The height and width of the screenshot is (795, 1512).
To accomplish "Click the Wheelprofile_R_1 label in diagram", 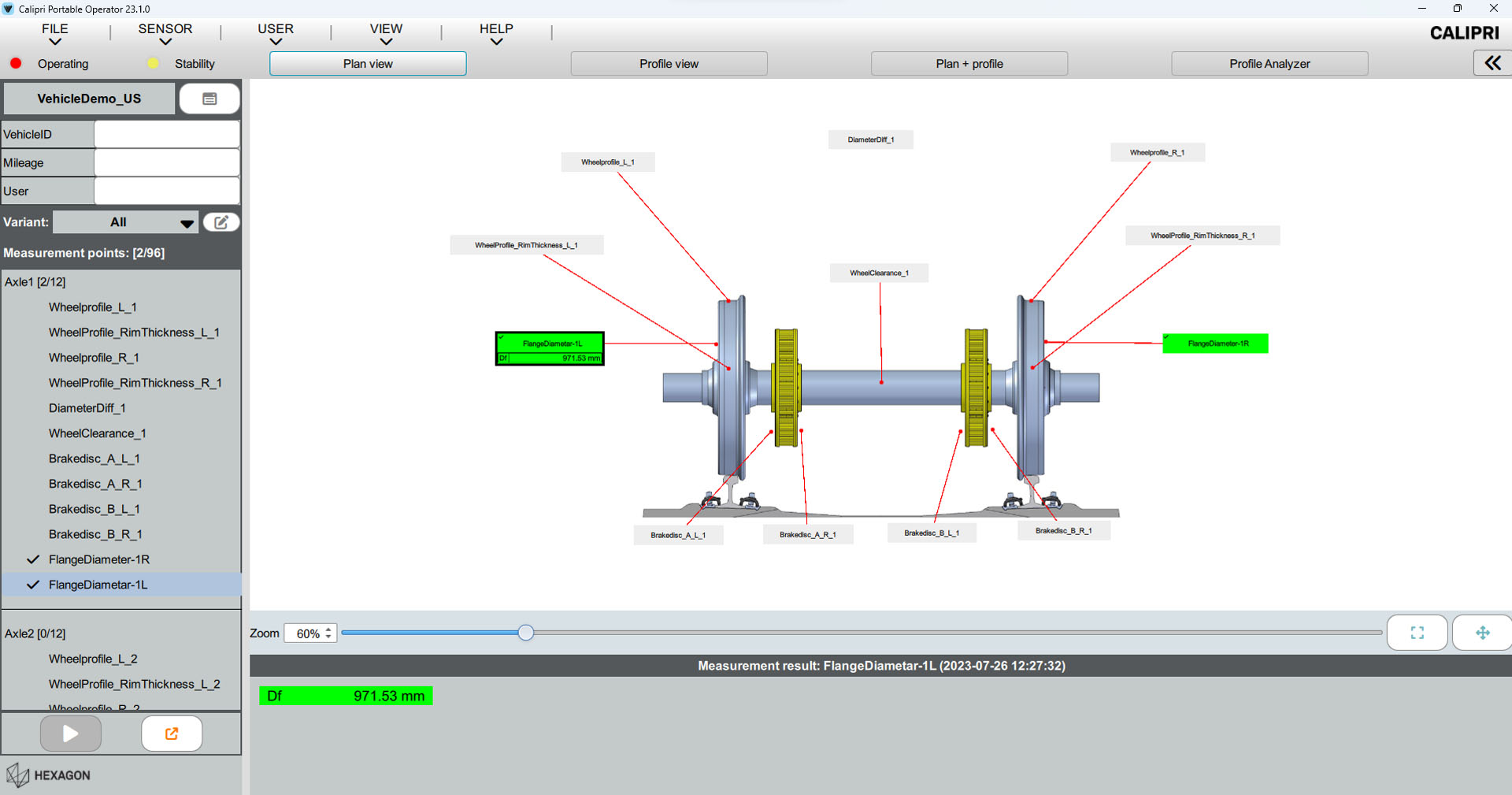I will (1158, 153).
